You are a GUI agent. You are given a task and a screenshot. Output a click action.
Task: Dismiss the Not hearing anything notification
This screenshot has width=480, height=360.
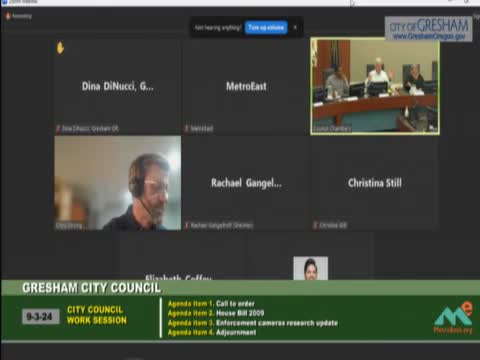tap(295, 27)
